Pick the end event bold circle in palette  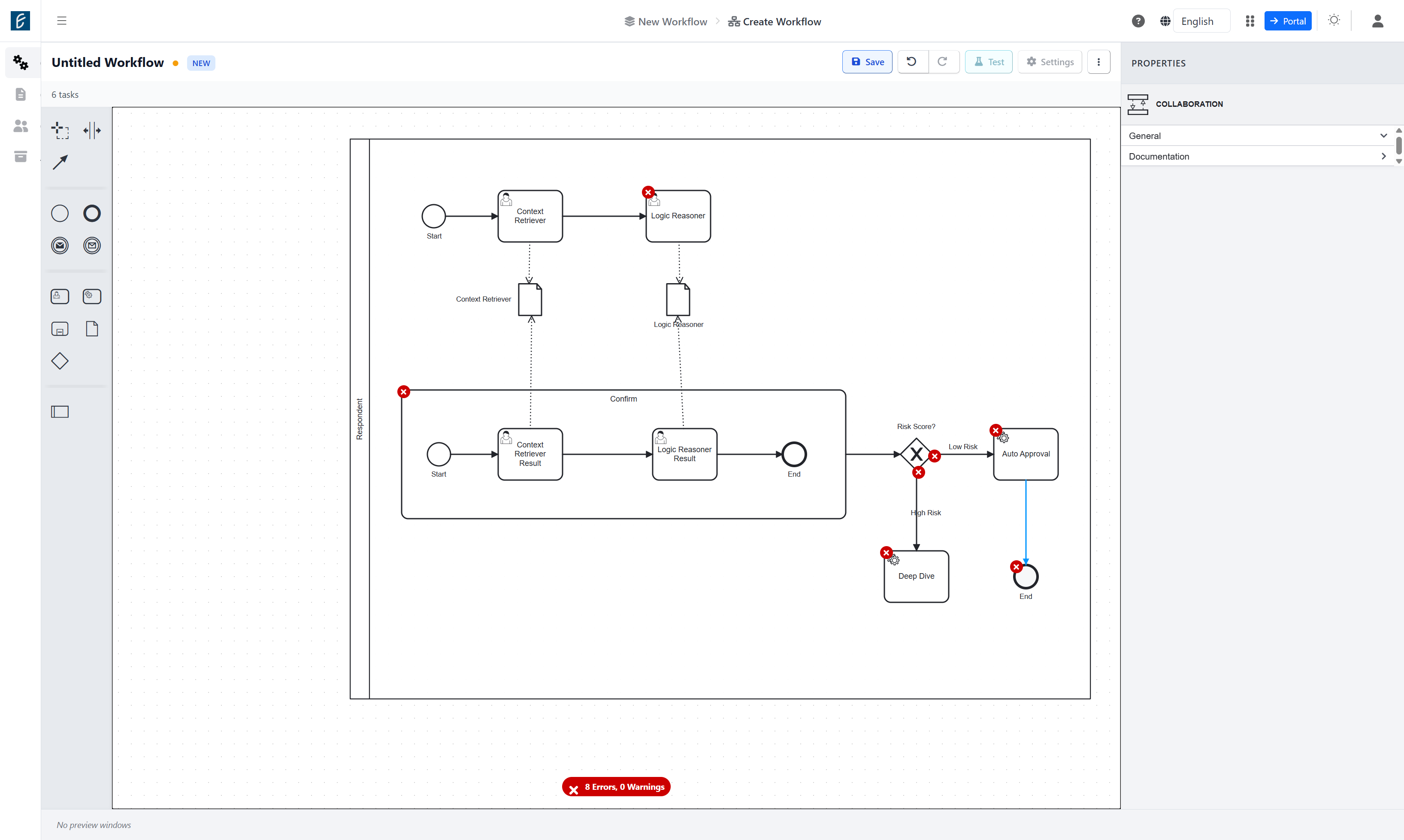(92, 213)
